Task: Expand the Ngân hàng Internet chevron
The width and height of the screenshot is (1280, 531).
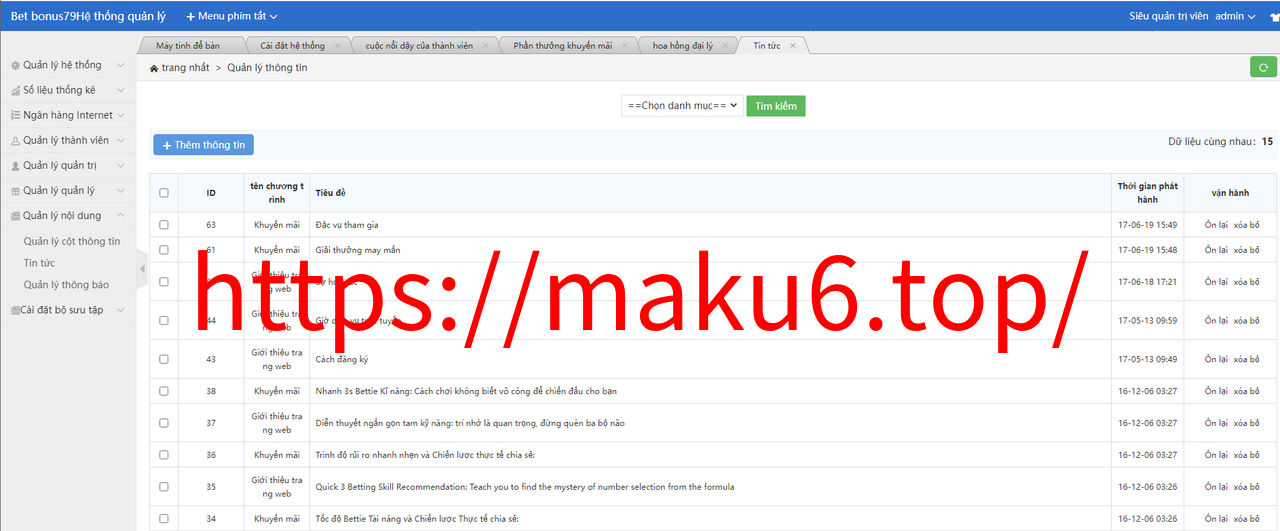Action: point(121,115)
